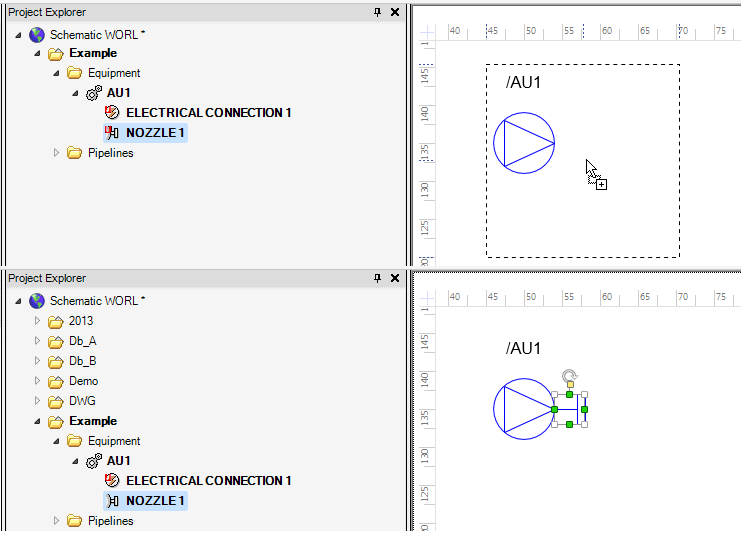Viewport: 741px width, 533px height.
Task: Close the top Project Explorer panel
Action: (395, 12)
